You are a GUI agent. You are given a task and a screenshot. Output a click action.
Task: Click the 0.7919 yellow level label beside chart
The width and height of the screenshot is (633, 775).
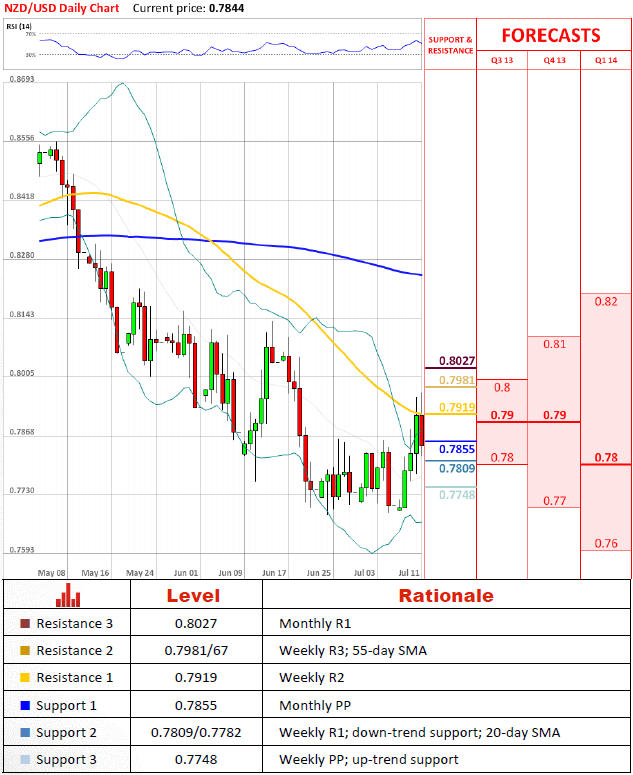click(x=457, y=407)
